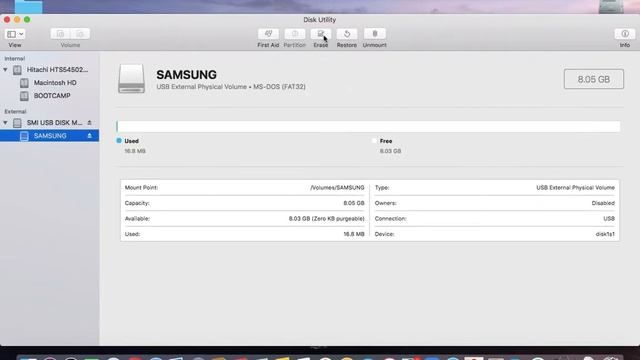Click the green zoom window button
640x360 pixels.
coord(27,20)
